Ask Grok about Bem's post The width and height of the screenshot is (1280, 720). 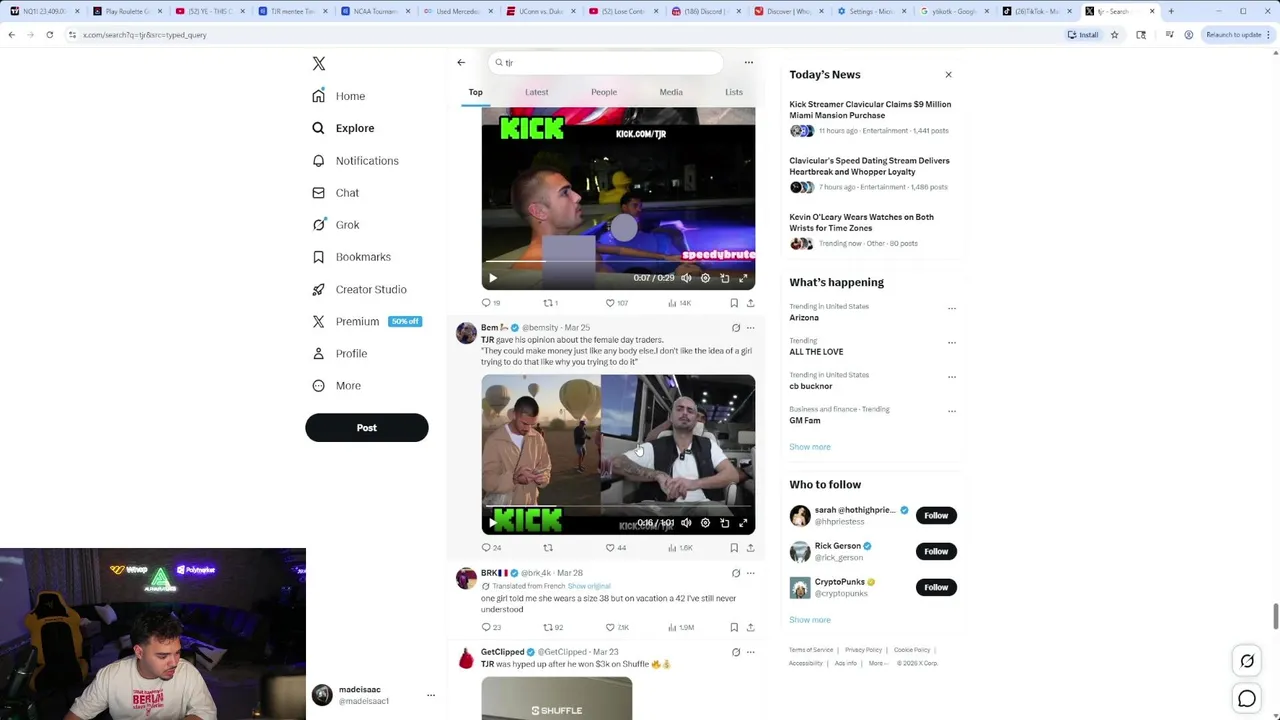[735, 328]
